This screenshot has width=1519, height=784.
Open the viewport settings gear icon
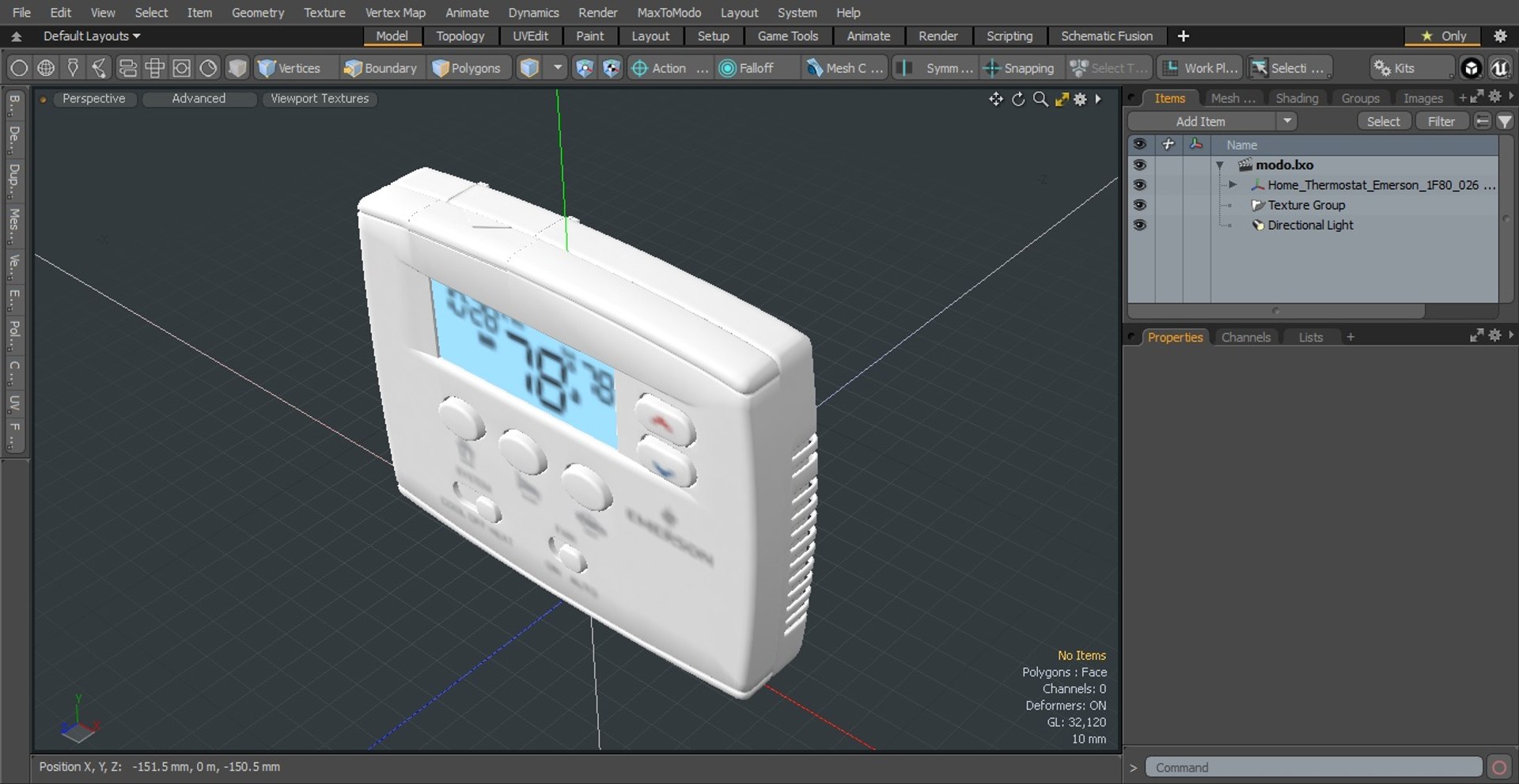click(1080, 99)
